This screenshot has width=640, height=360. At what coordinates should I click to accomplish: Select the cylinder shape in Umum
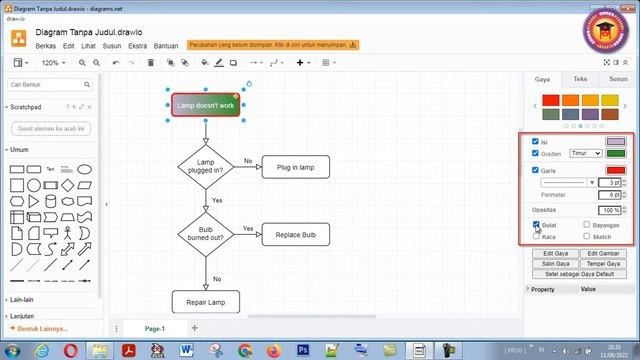click(x=51, y=201)
